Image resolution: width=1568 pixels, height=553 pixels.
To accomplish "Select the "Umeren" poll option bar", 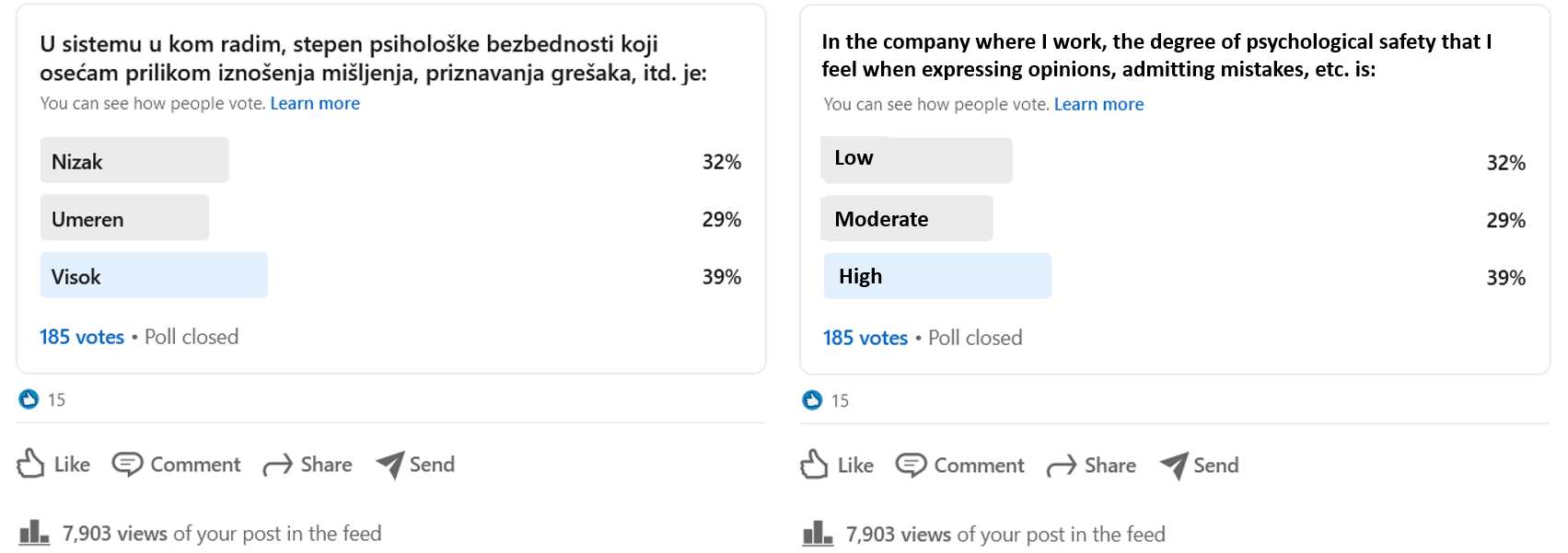I will (124, 218).
